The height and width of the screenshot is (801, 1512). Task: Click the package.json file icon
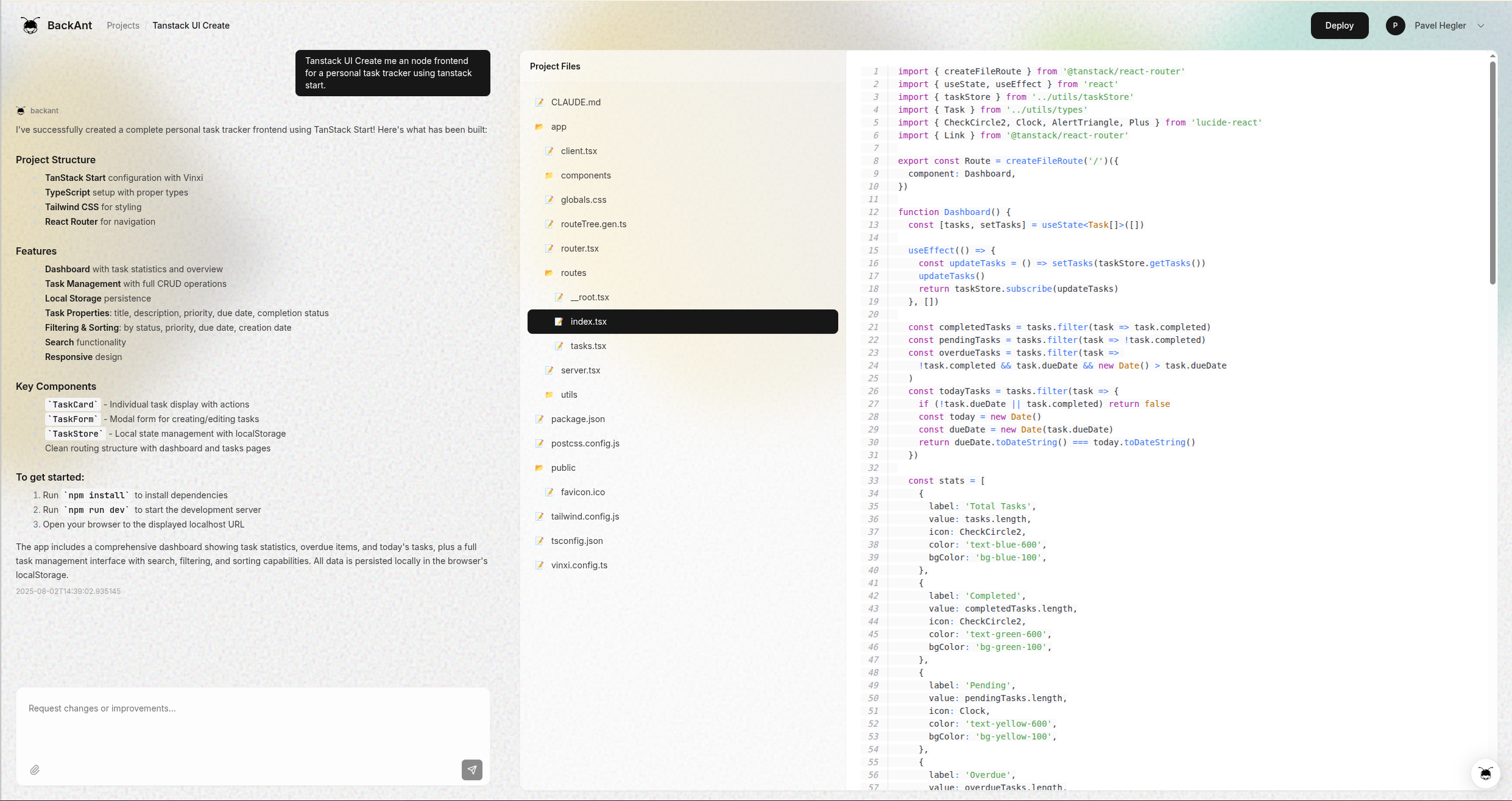coord(539,419)
